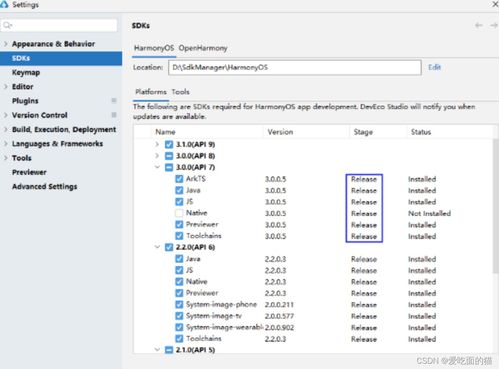Collapse the 2.2.0(API 6) tree node

coord(157,247)
